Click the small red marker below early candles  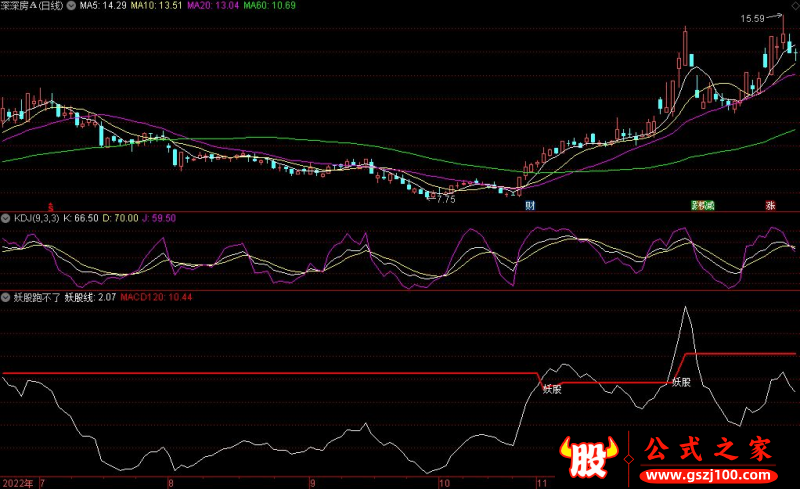(52, 206)
